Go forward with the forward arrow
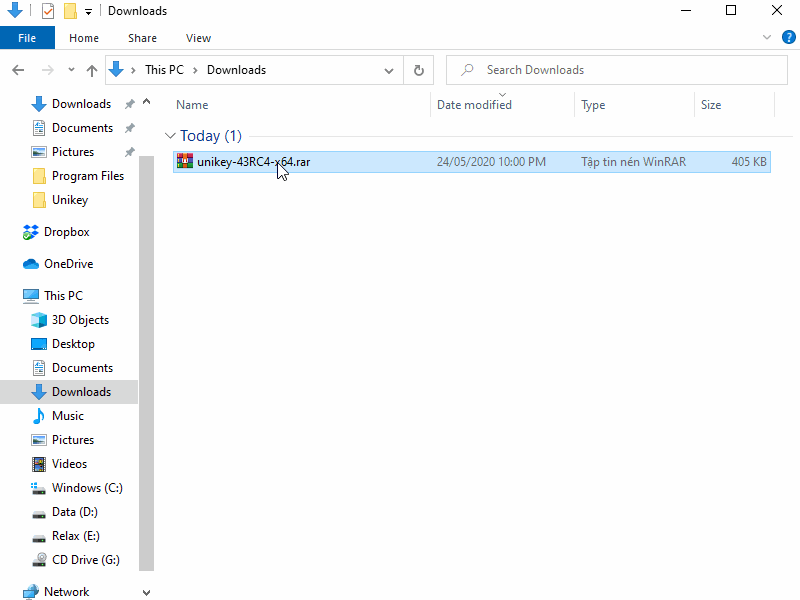 pos(47,70)
